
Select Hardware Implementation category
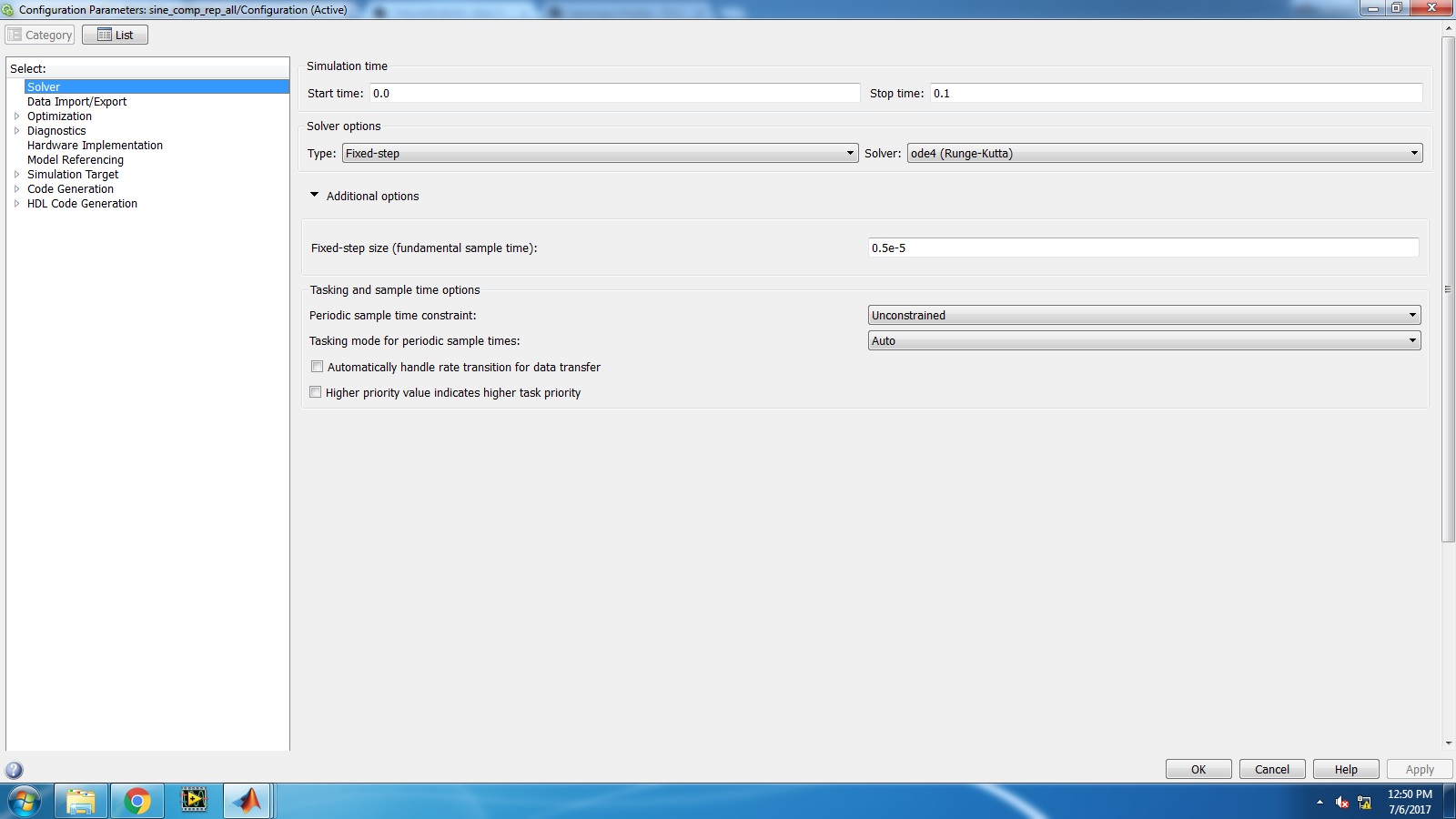[x=95, y=146]
